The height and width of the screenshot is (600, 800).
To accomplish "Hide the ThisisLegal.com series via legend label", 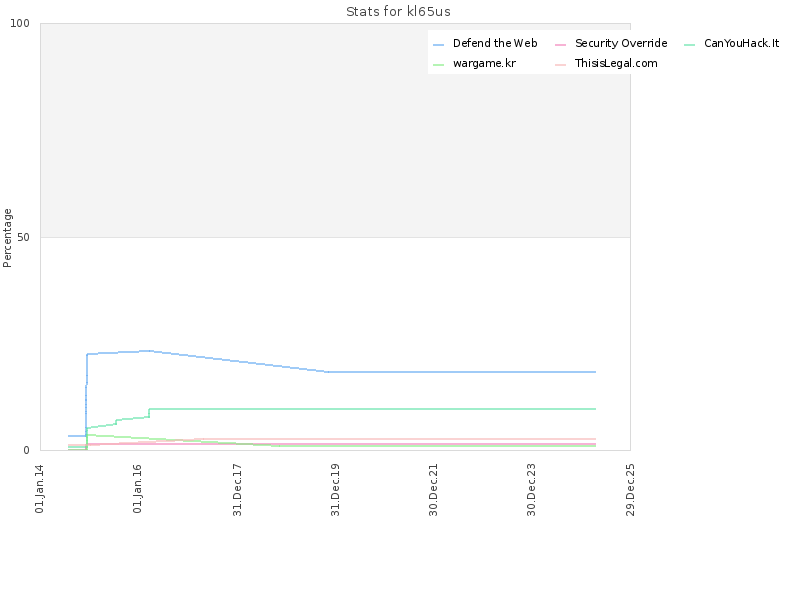I will coord(616,64).
